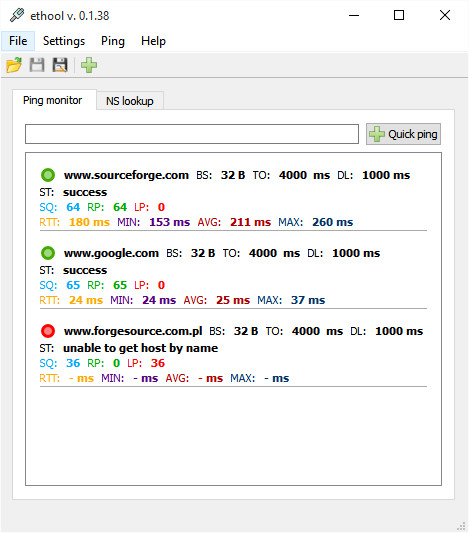Image resolution: width=469 pixels, height=533 pixels.
Task: Close the ethool window
Action: [445, 15]
